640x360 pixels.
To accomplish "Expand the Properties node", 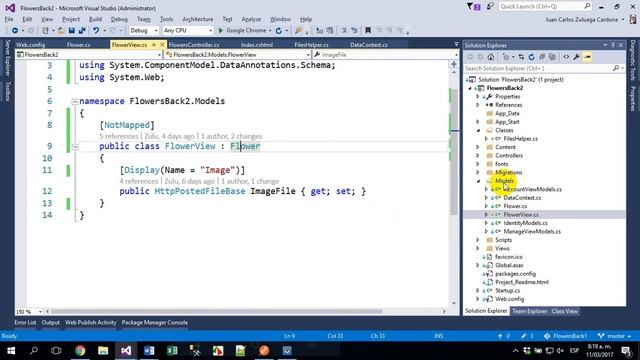I will tap(478, 97).
